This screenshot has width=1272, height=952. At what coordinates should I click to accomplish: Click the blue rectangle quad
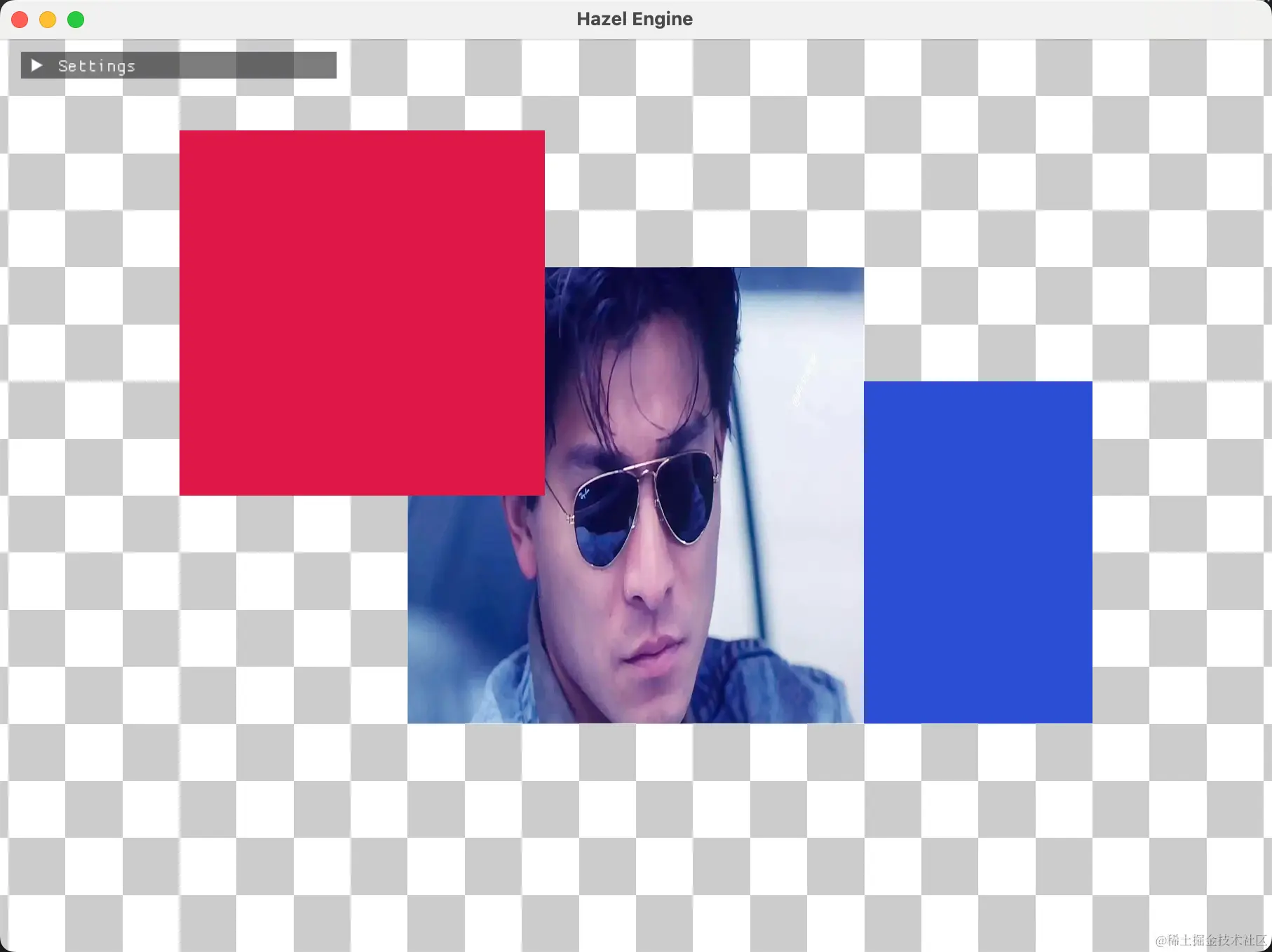[978, 552]
